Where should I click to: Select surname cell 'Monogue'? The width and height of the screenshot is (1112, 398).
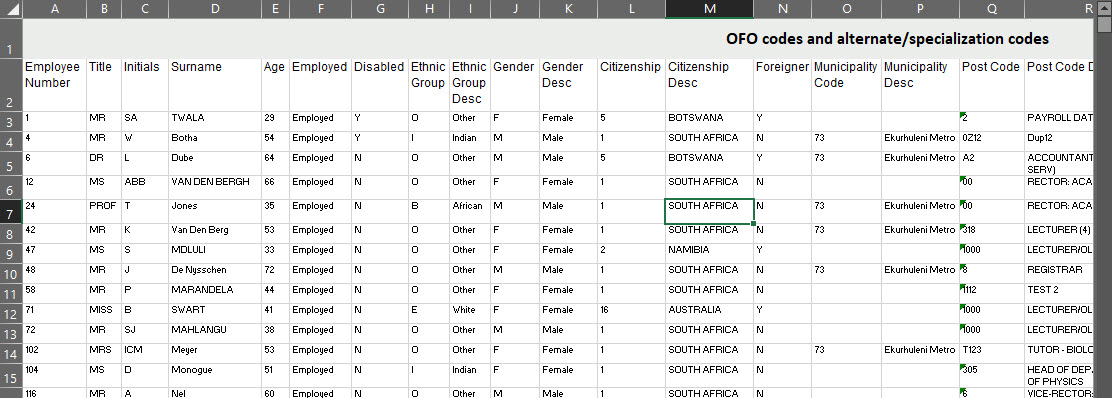coord(215,375)
